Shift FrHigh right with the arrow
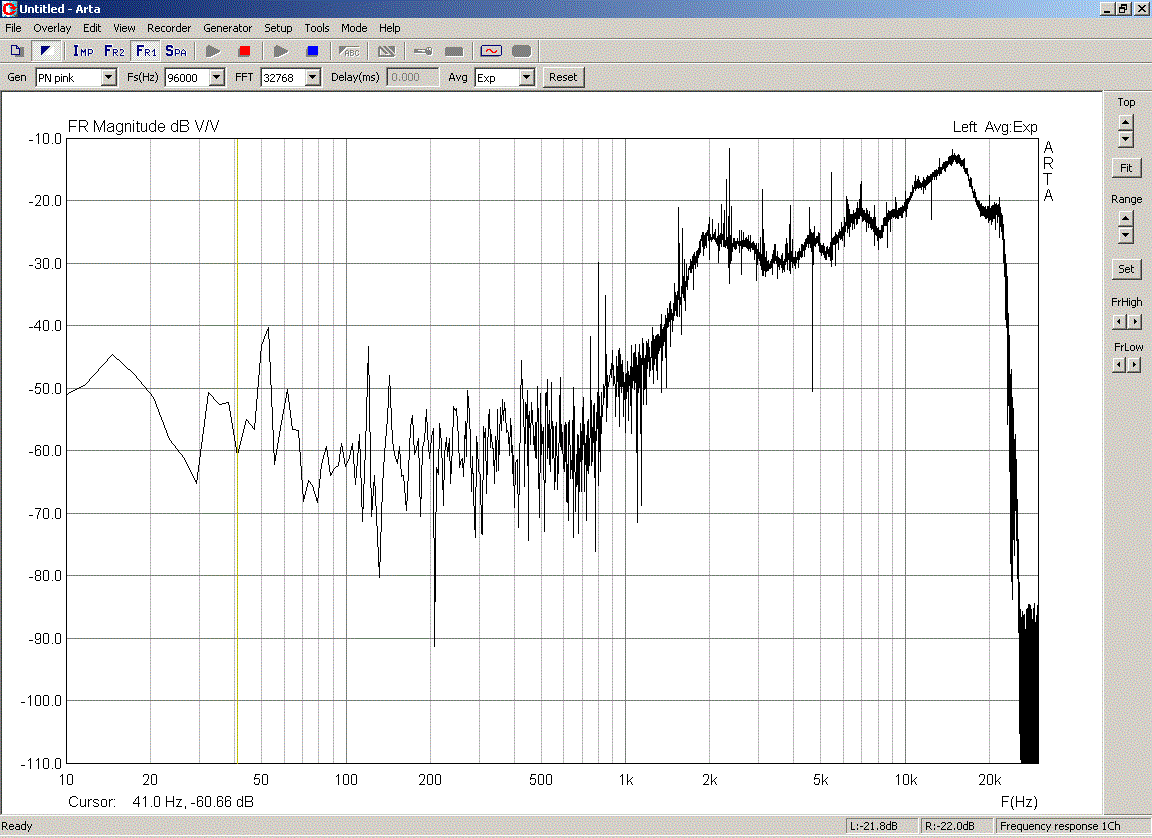Viewport: 1152px width, 838px height. point(1134,322)
